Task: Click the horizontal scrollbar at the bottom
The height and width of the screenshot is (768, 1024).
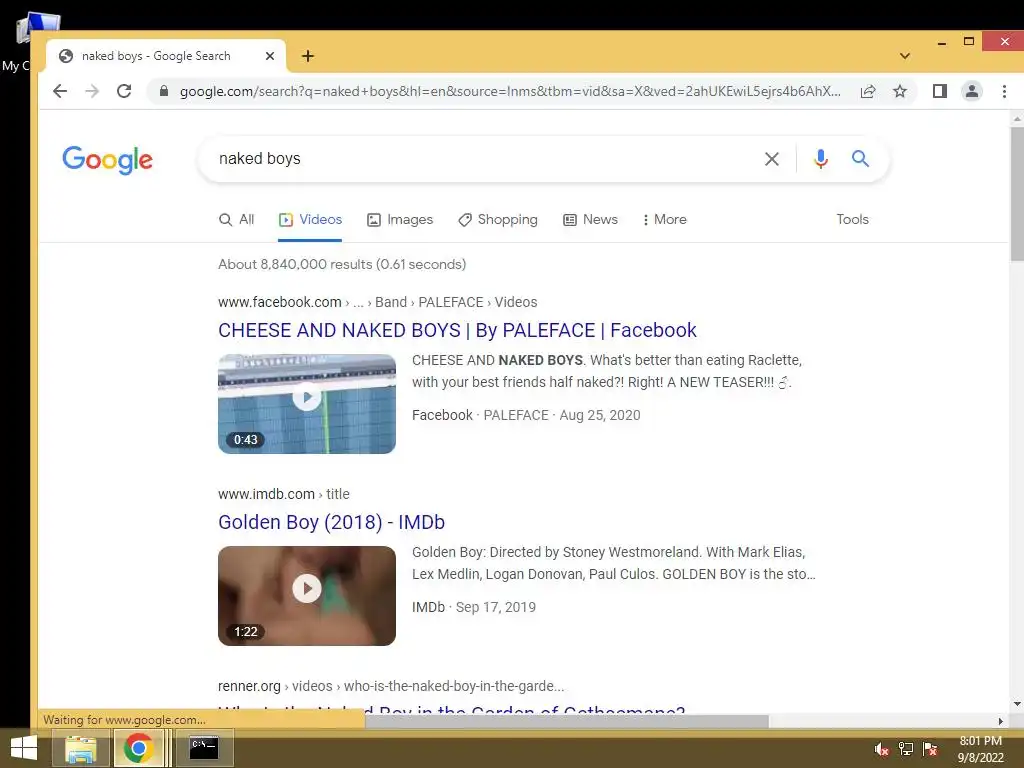Action: click(567, 721)
